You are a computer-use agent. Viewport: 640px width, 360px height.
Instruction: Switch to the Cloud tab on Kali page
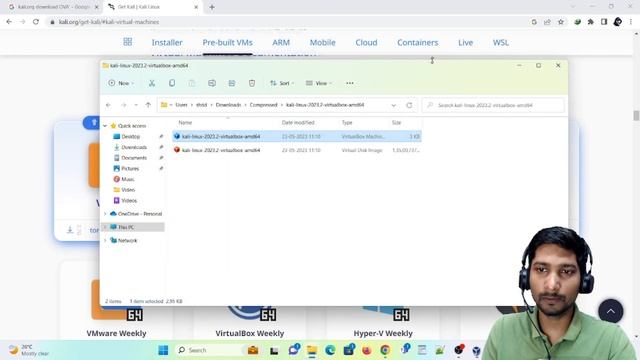coord(366,42)
